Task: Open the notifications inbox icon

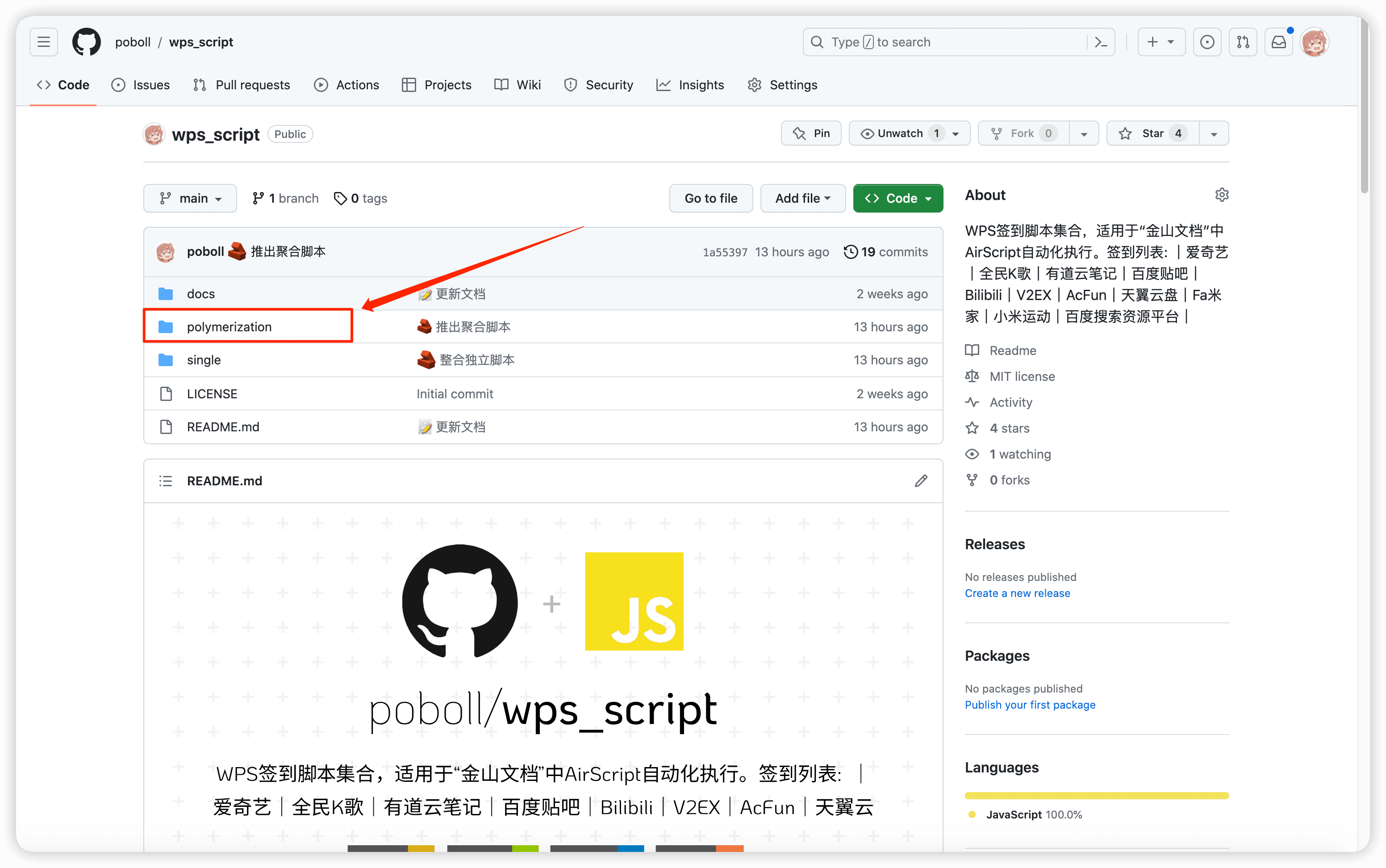Action: (x=1279, y=42)
